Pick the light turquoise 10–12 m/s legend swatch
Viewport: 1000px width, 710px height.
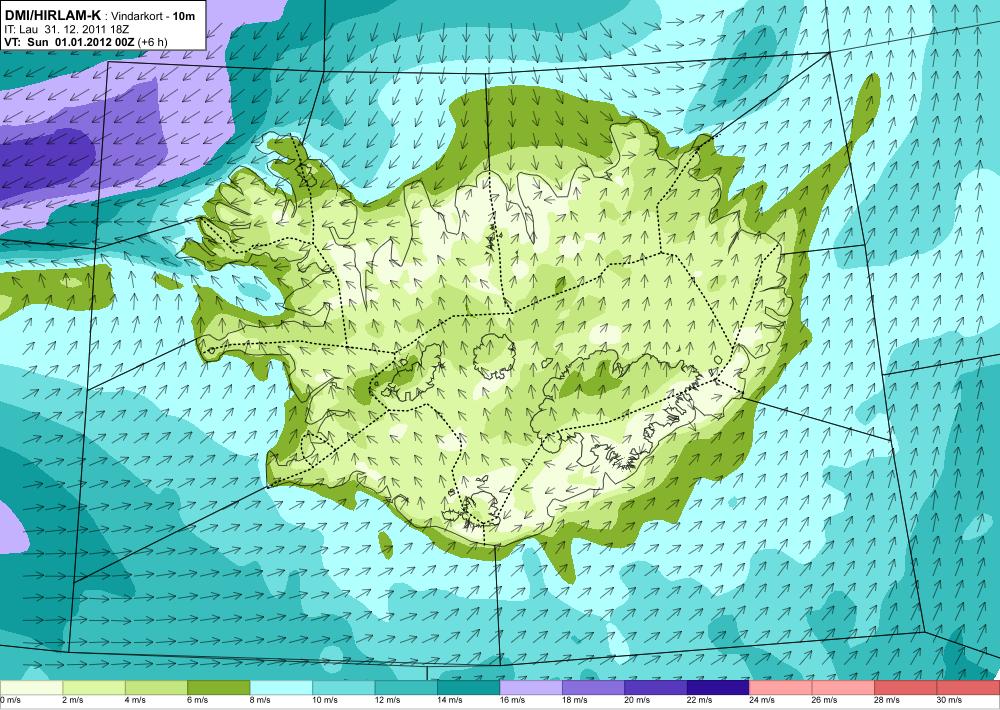[344, 688]
